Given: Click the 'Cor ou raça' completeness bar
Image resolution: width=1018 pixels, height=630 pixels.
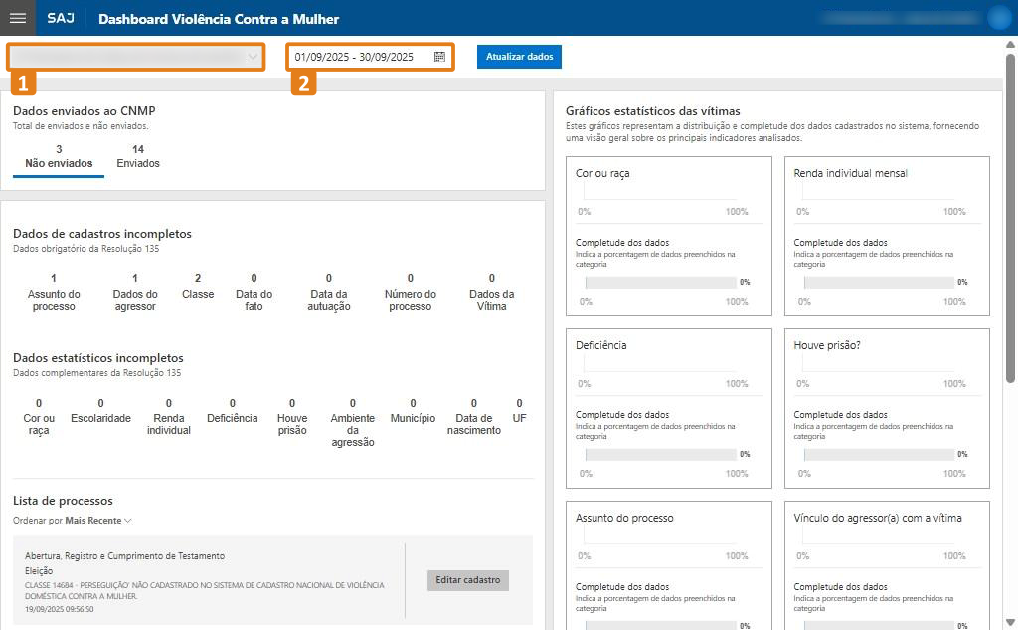Looking at the screenshot, I should (x=660, y=283).
